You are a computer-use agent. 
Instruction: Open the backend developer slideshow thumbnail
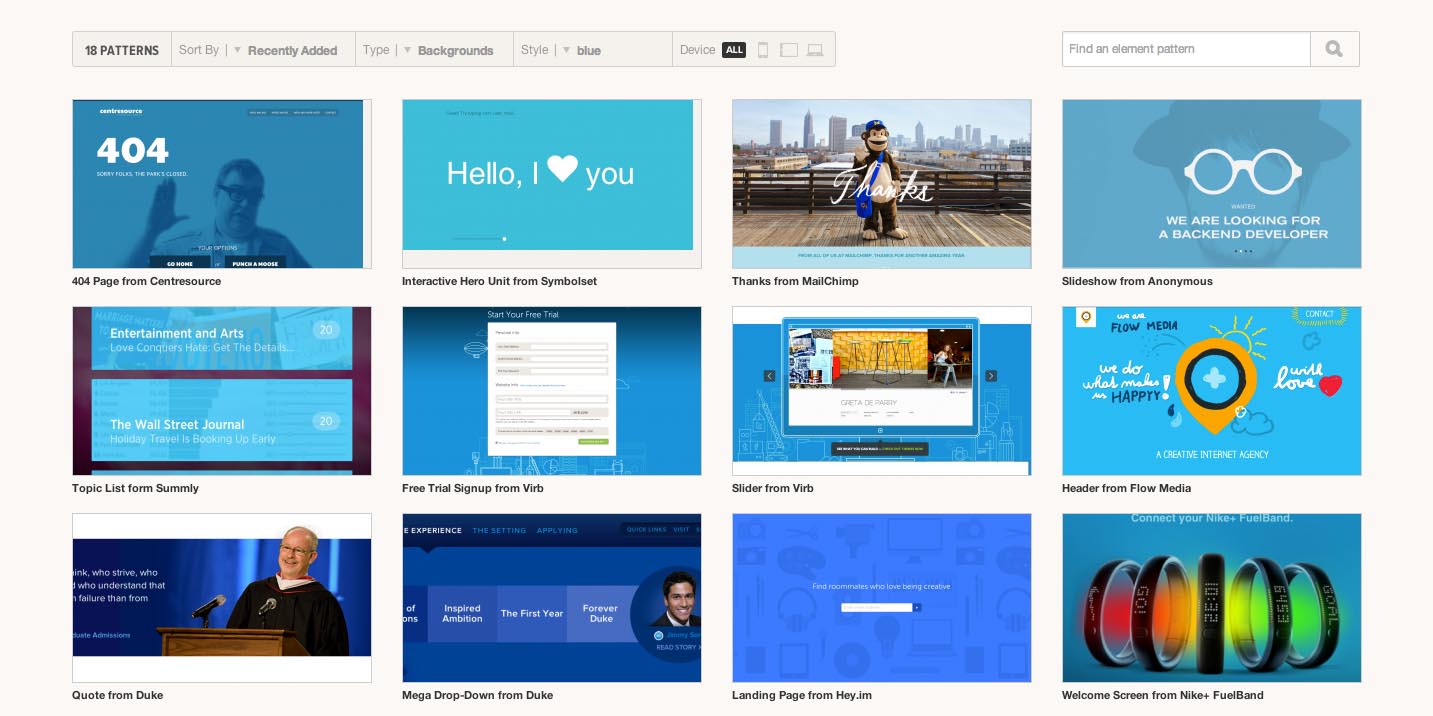click(x=1212, y=184)
